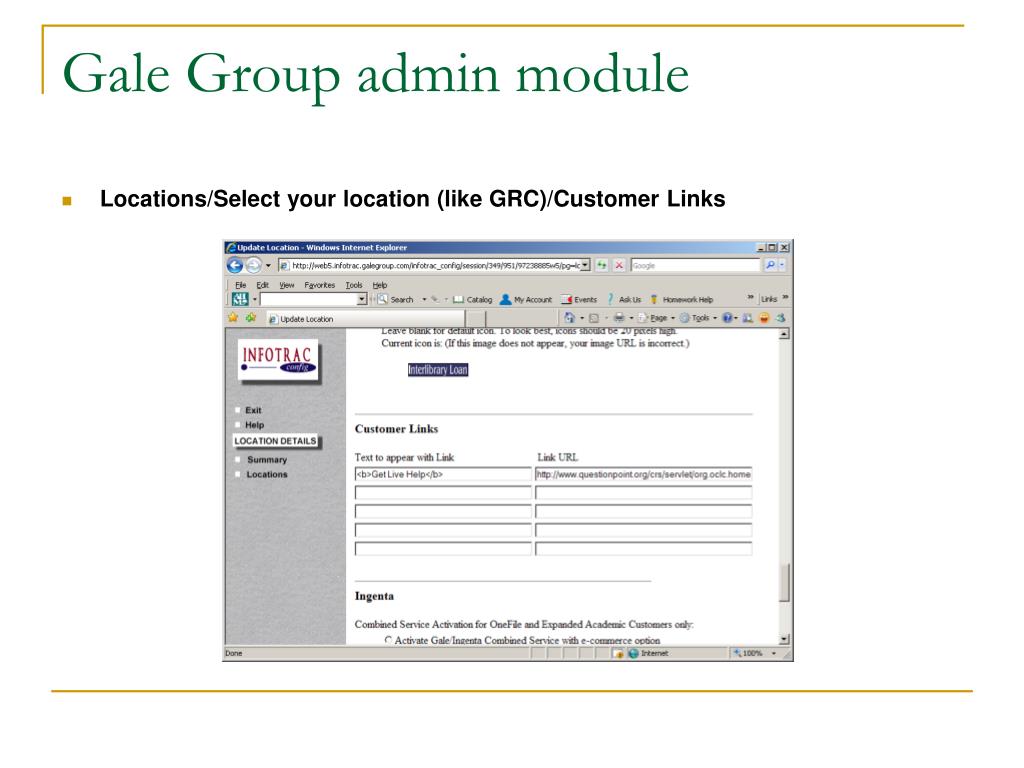
Task: Click the Feeds icon in command bar
Action: point(594,319)
